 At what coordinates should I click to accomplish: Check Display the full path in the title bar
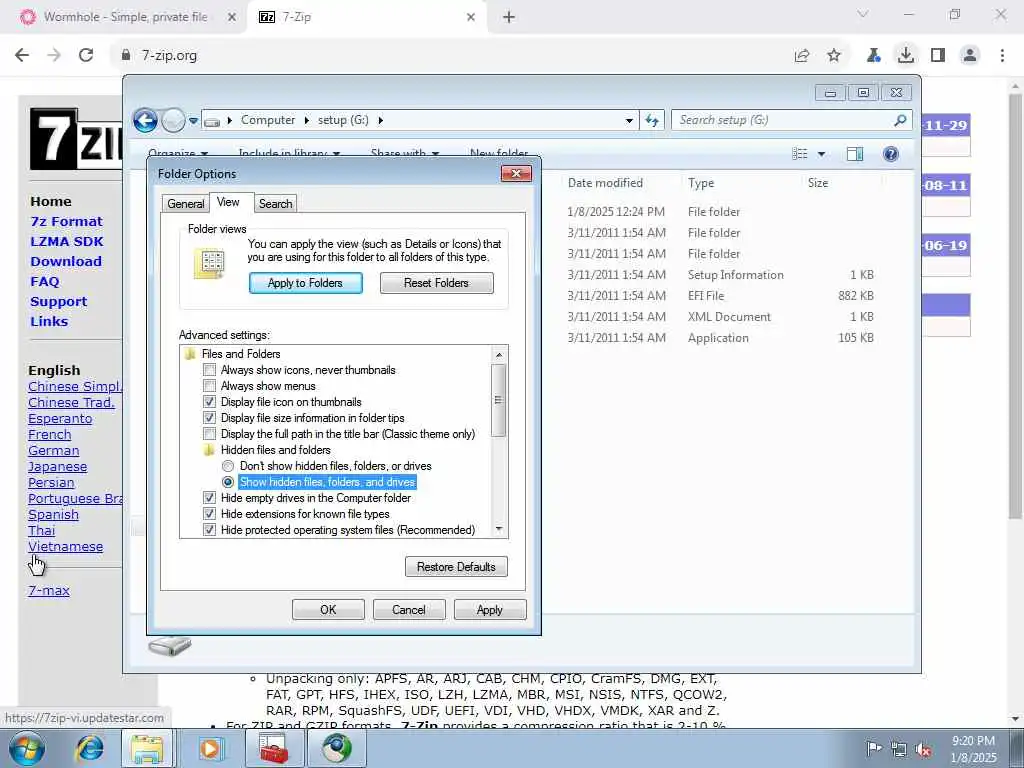(x=210, y=434)
